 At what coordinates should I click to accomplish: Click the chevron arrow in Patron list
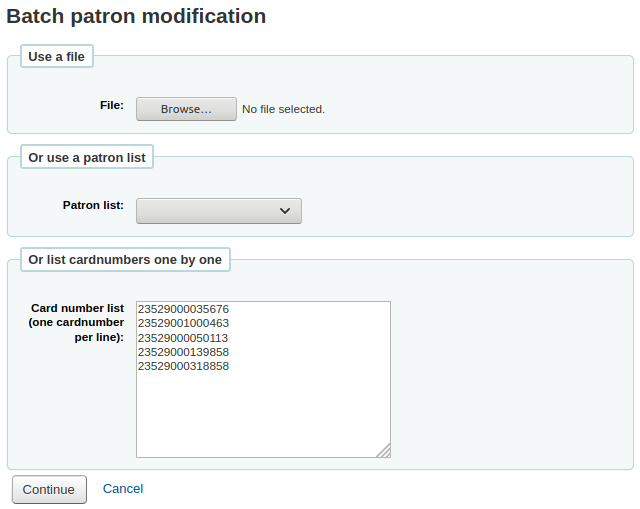coord(285,211)
